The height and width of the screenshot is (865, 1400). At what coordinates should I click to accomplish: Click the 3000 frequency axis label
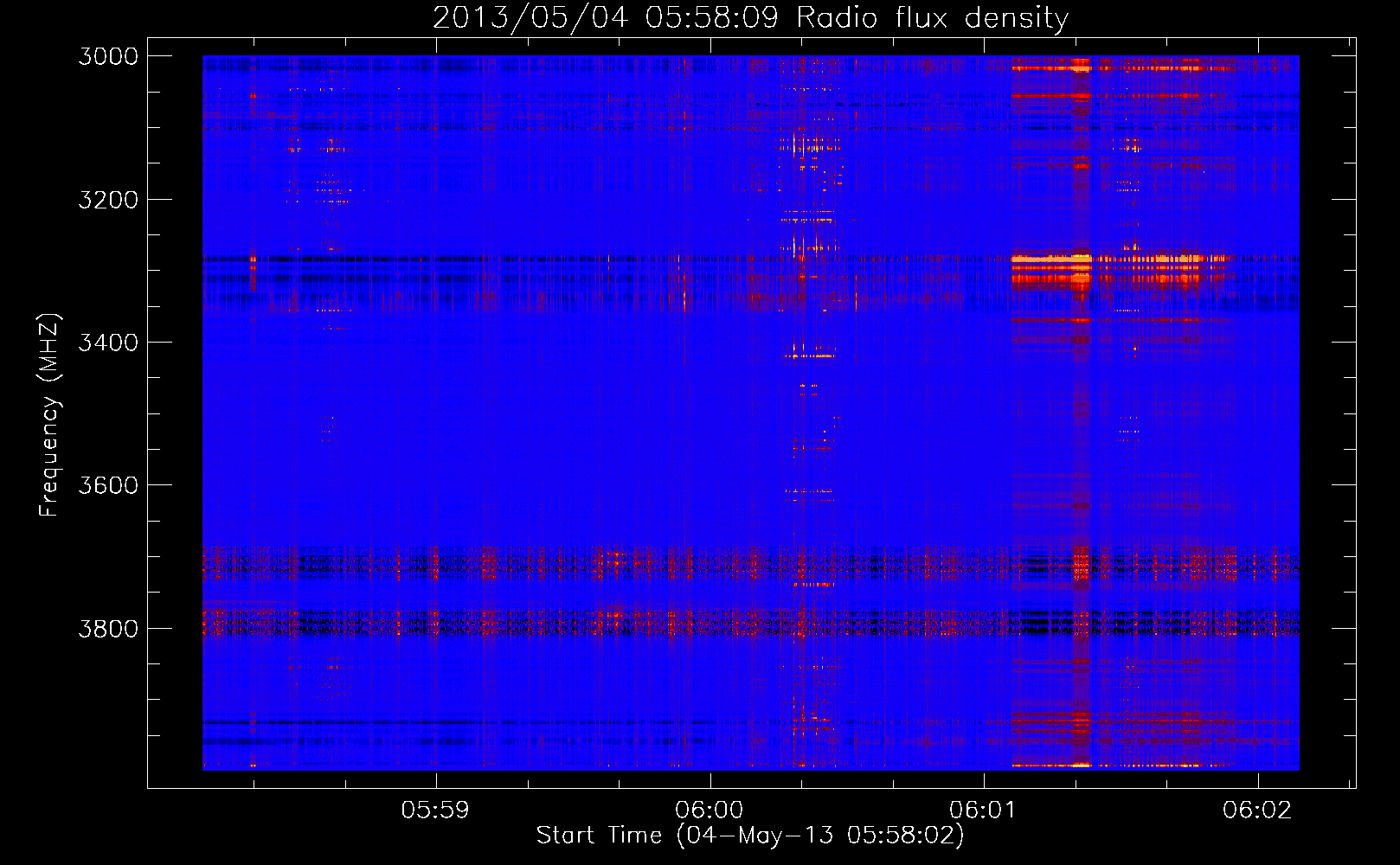(x=108, y=56)
